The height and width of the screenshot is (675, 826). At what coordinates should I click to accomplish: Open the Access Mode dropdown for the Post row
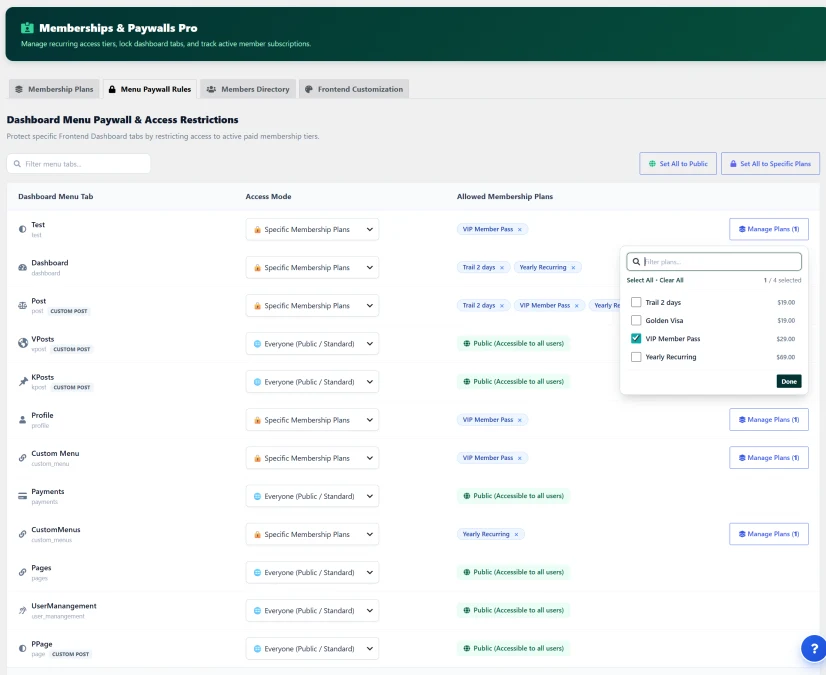click(x=312, y=306)
